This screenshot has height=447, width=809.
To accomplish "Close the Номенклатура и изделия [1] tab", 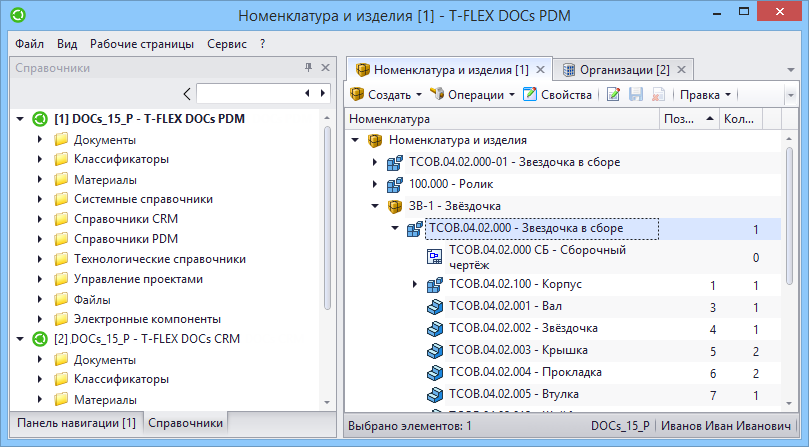I will pyautogui.click(x=540, y=70).
